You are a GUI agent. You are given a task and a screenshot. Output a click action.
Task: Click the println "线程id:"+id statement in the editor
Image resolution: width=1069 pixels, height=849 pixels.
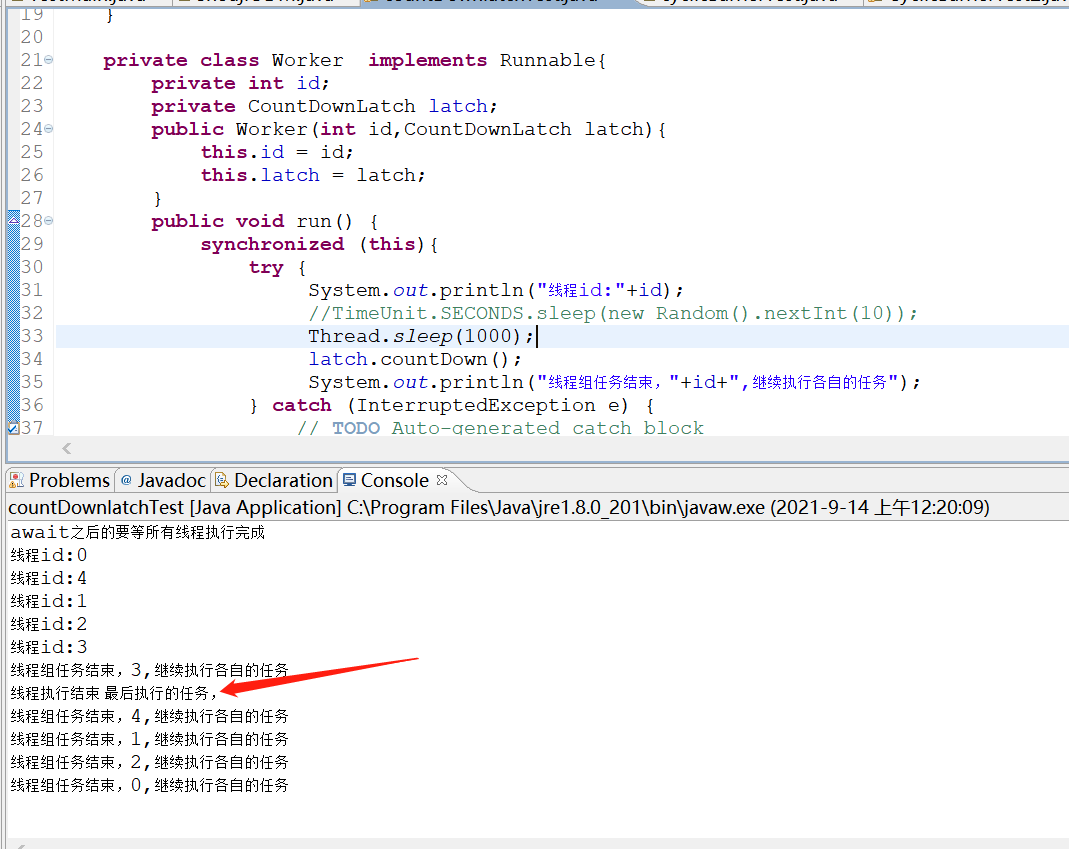(x=496, y=290)
